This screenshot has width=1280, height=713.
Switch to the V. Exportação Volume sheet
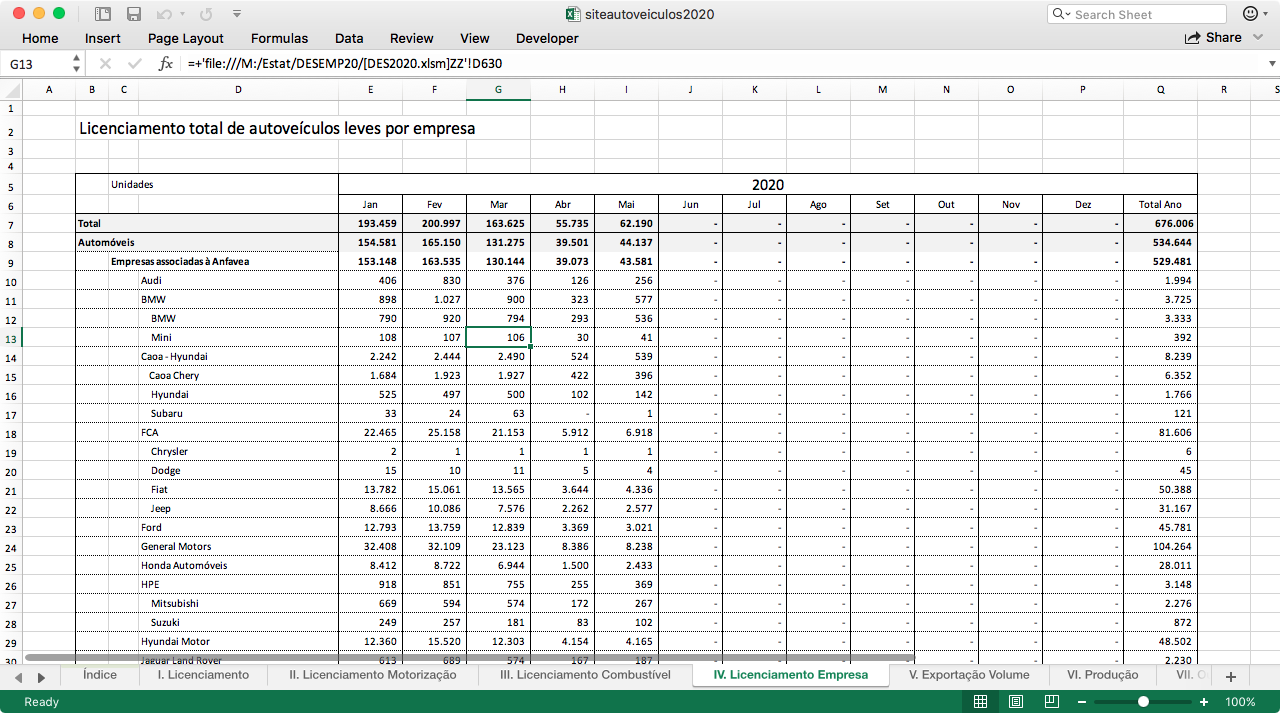coord(968,675)
